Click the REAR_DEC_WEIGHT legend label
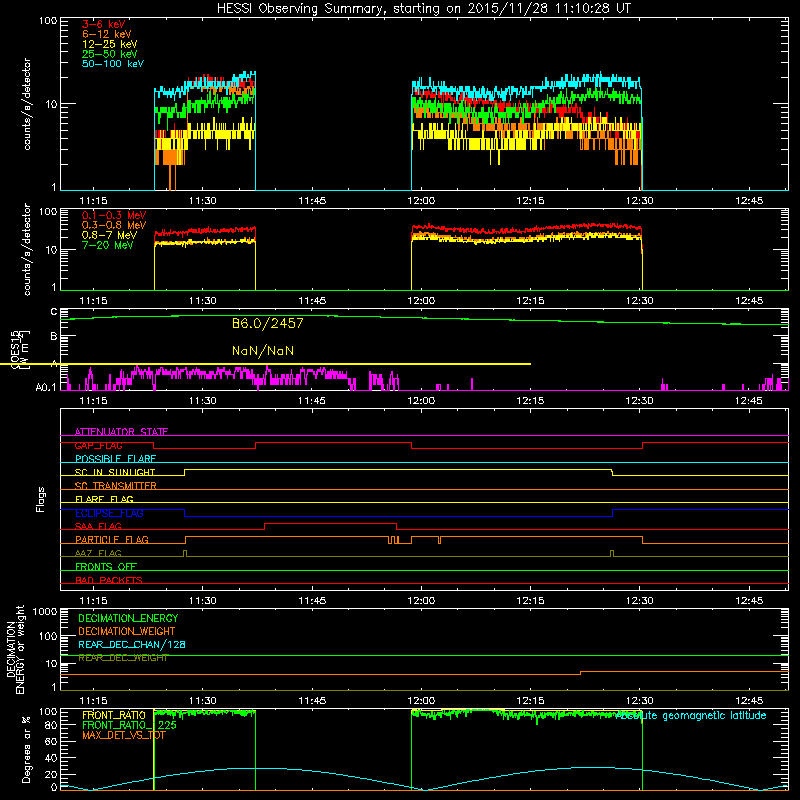Viewport: 800px width, 800px height. coord(123,658)
